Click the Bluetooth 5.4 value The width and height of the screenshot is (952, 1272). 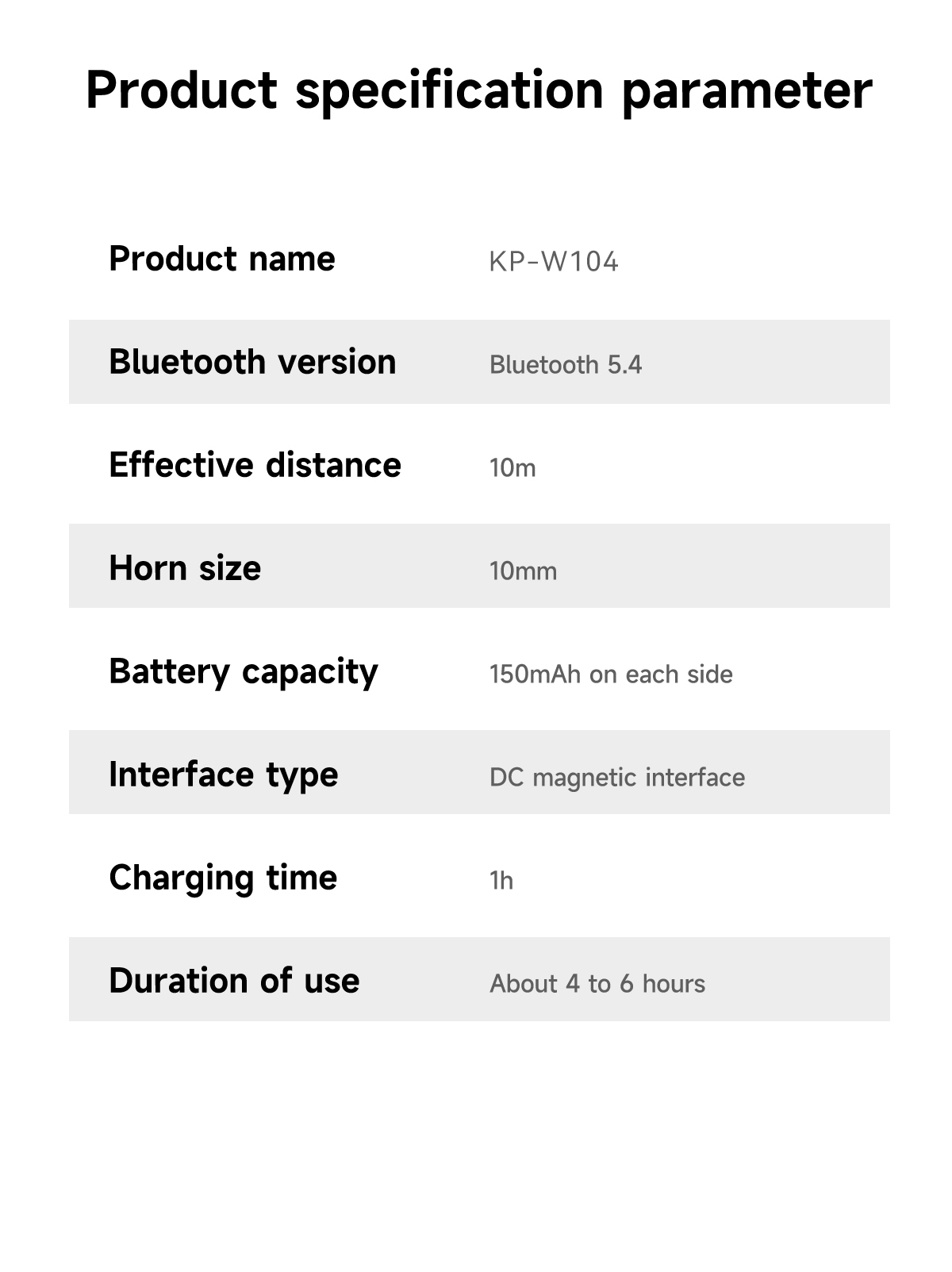(x=566, y=365)
